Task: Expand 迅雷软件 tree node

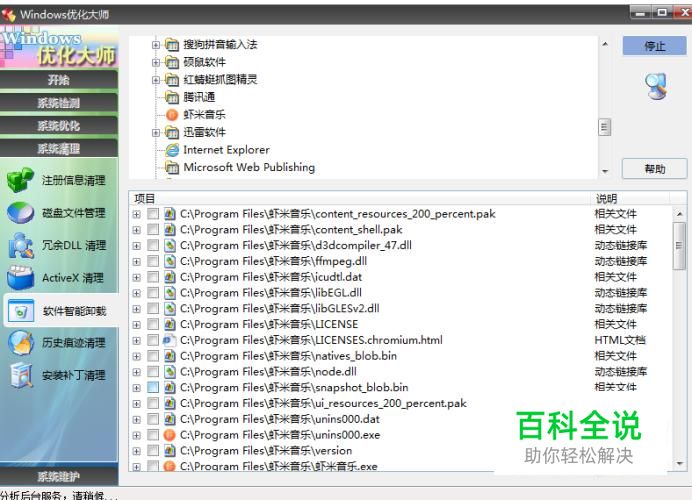Action: (155, 132)
